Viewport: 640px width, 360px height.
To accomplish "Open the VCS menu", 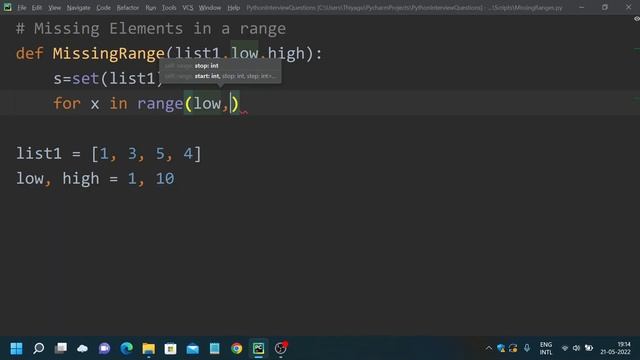I will (x=188, y=8).
